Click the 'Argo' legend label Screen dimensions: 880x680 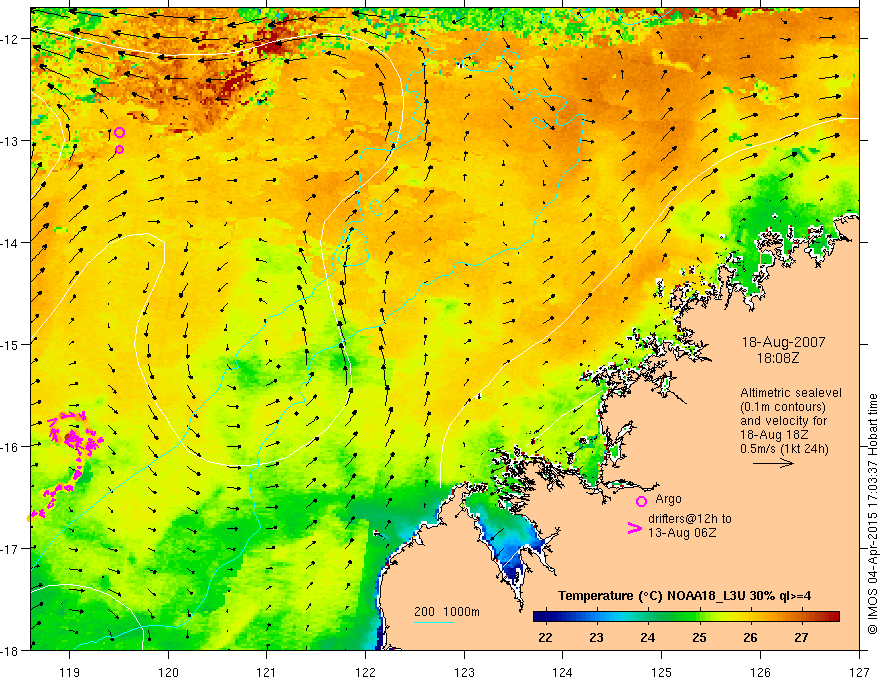[x=668, y=499]
